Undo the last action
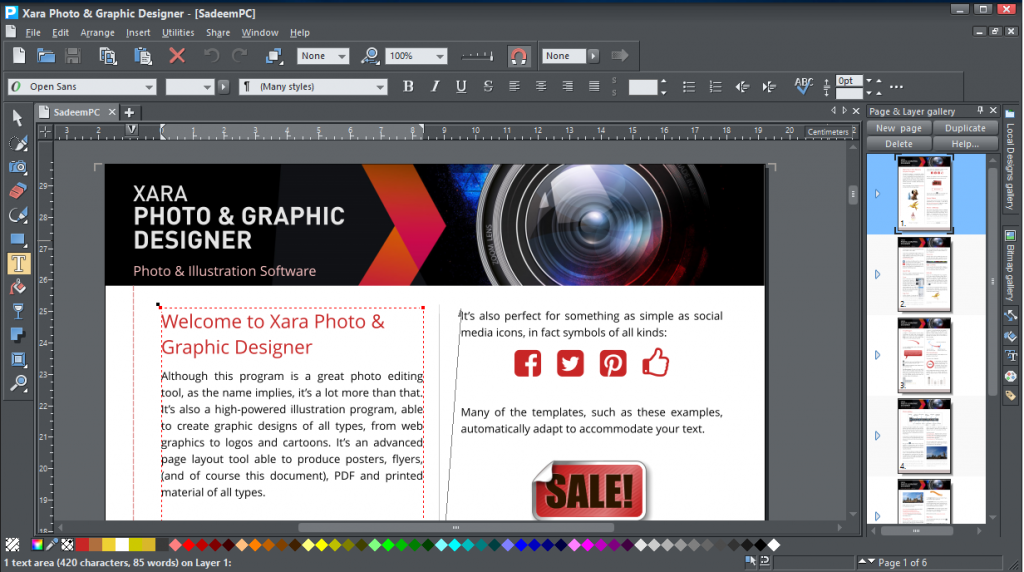1024x572 pixels. point(212,56)
